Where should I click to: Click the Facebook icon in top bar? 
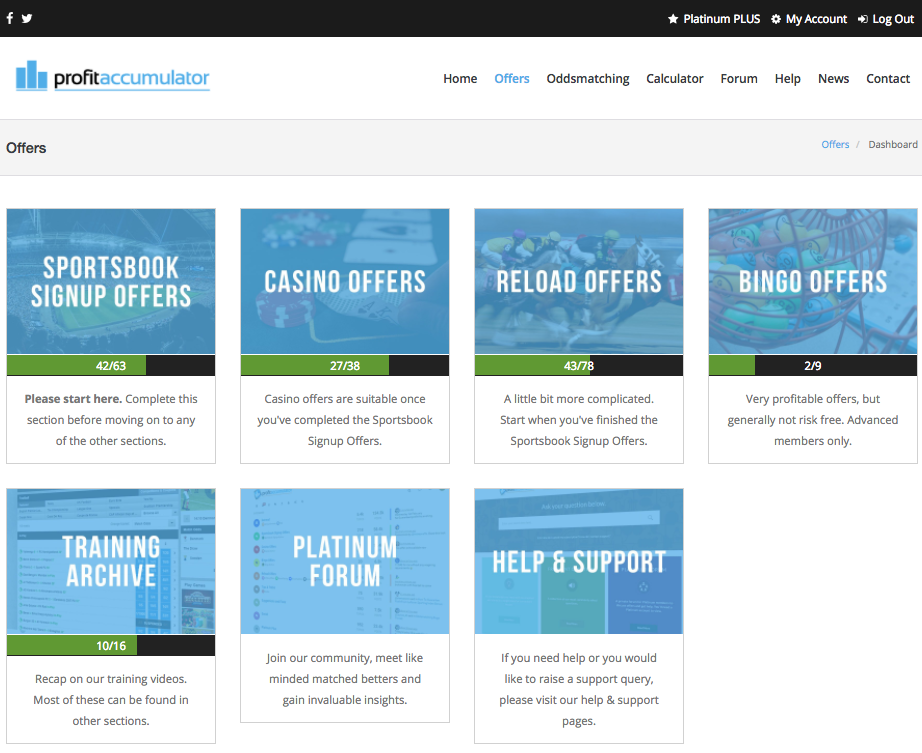[10, 18]
